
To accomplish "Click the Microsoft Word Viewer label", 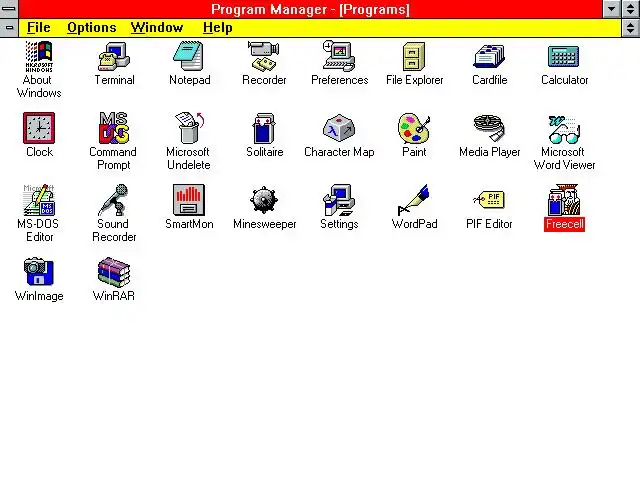I will pos(564,158).
